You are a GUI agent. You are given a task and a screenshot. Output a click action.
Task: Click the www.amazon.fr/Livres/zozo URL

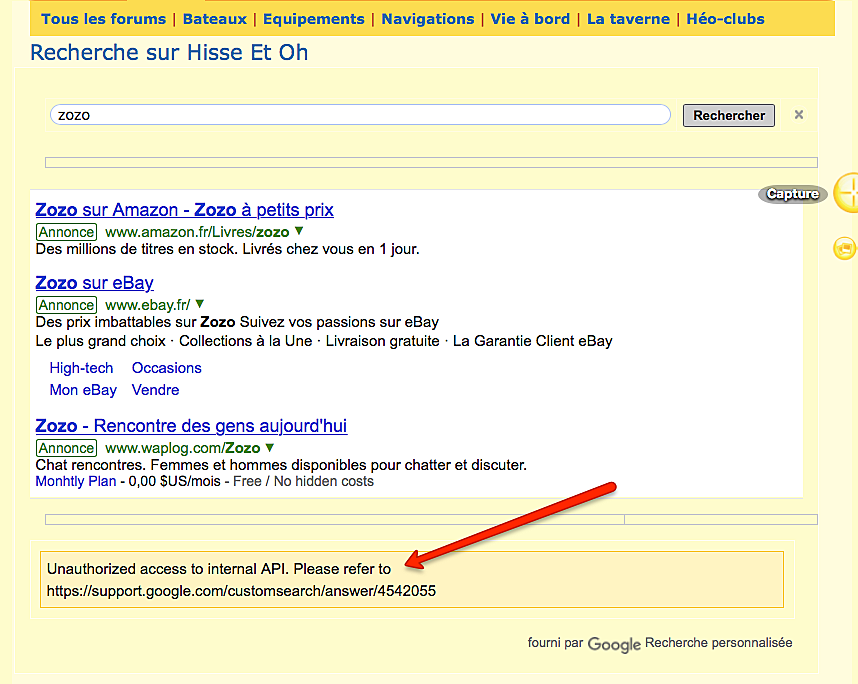tap(197, 232)
